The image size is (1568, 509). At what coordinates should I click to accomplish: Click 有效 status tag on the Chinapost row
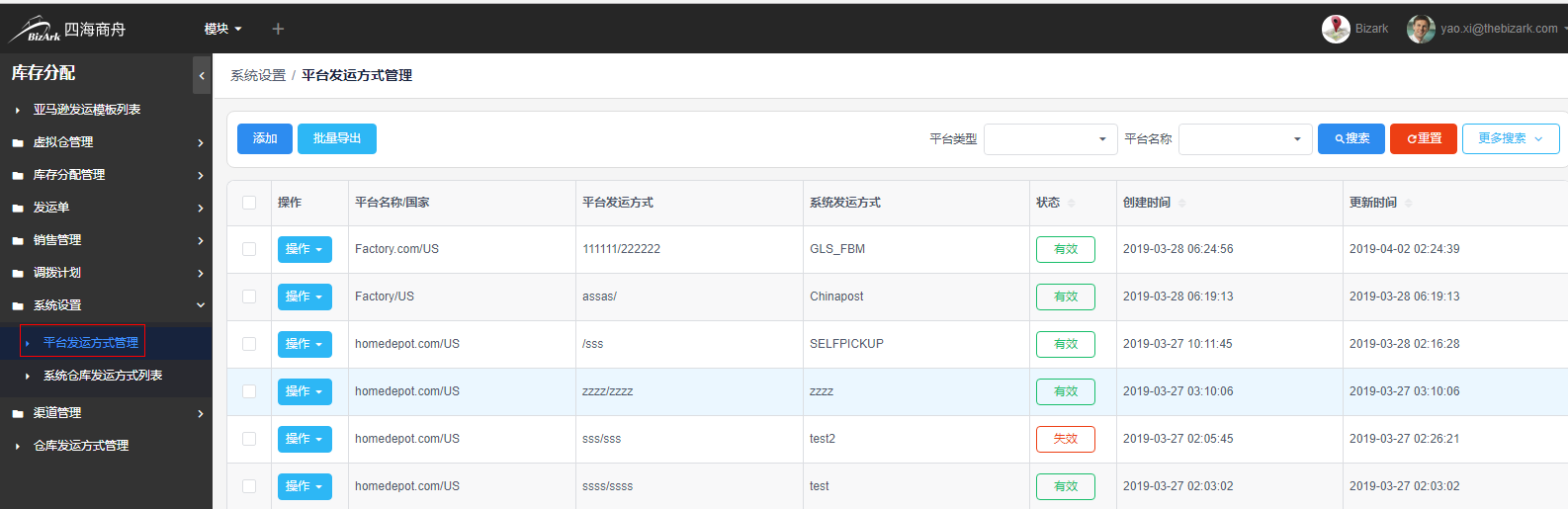pyautogui.click(x=1066, y=297)
